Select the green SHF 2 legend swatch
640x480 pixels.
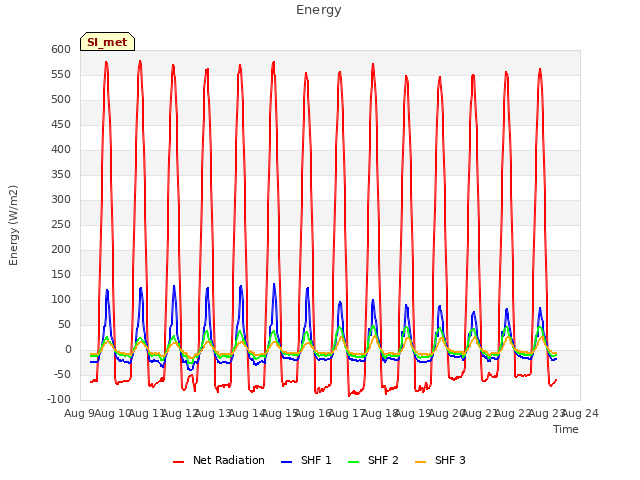tap(353, 462)
